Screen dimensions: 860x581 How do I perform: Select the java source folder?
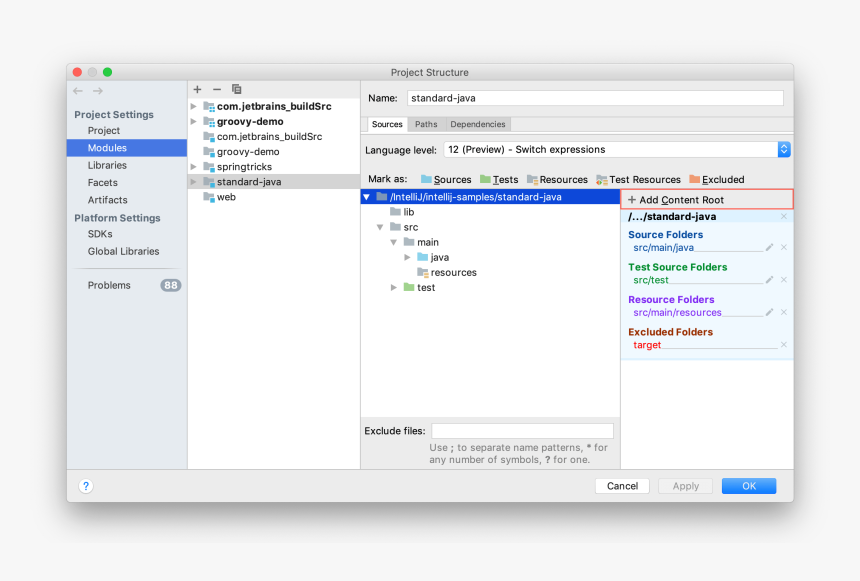pos(433,257)
